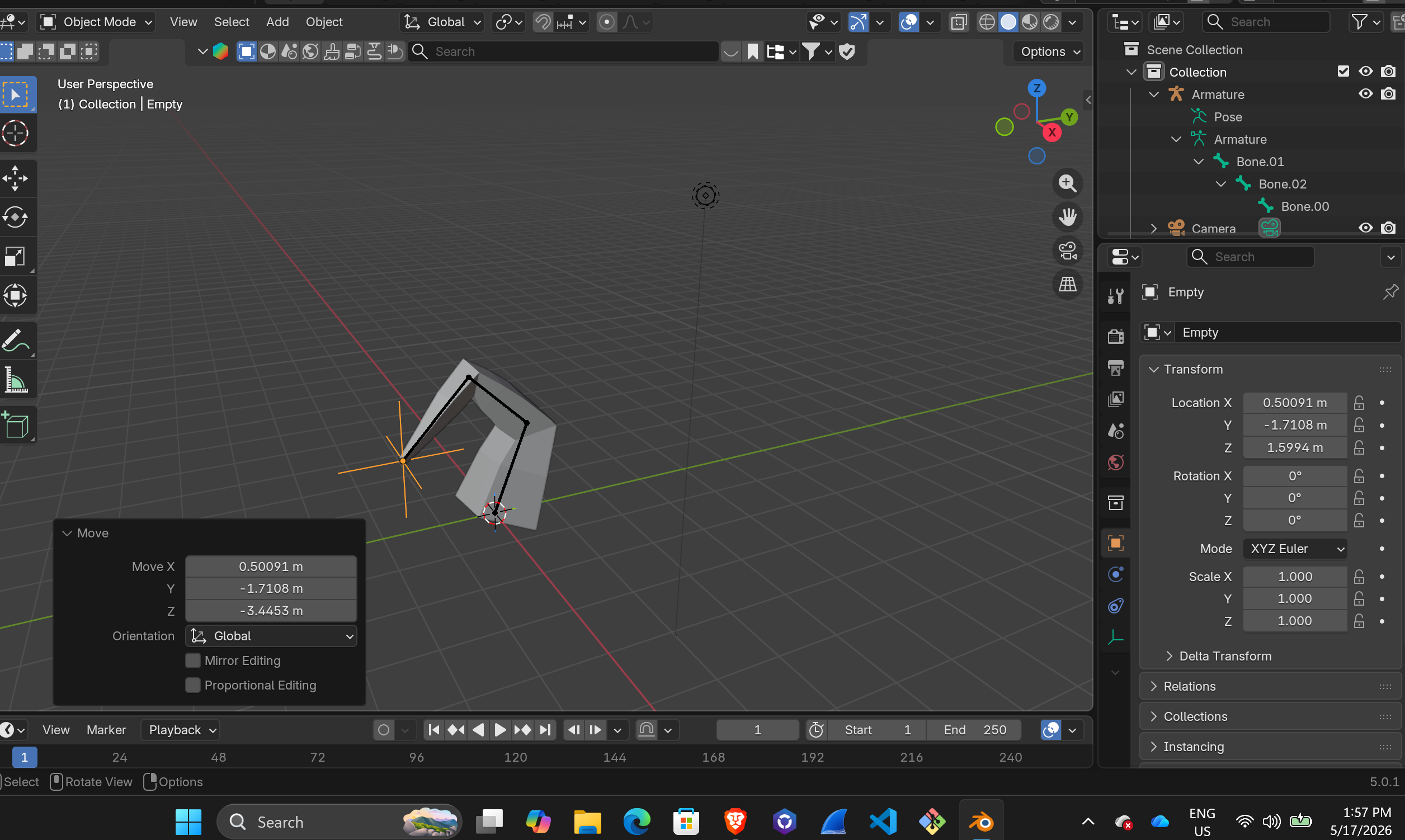Open the Object Constraints properties tab
The image size is (1405, 840).
1115,606
